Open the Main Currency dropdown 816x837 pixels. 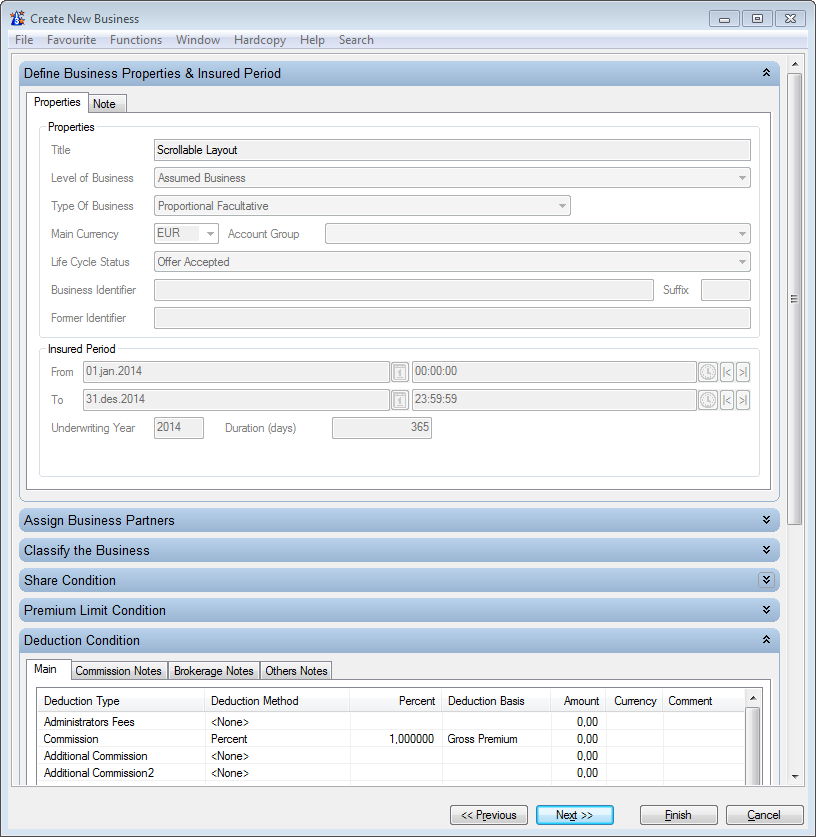(x=209, y=233)
